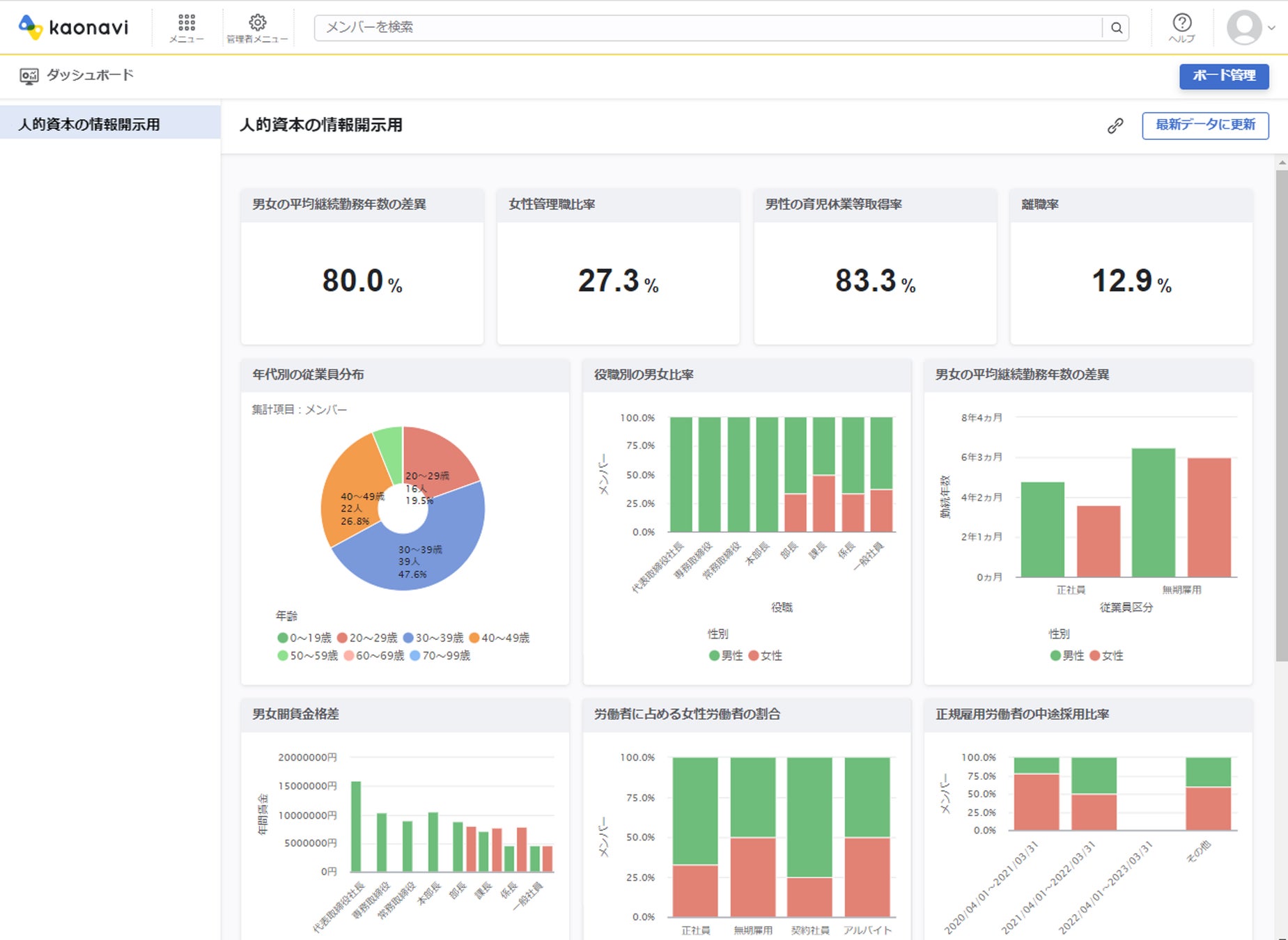This screenshot has height=940, width=1288.
Task: Click the ボード管理 button
Action: (1223, 76)
